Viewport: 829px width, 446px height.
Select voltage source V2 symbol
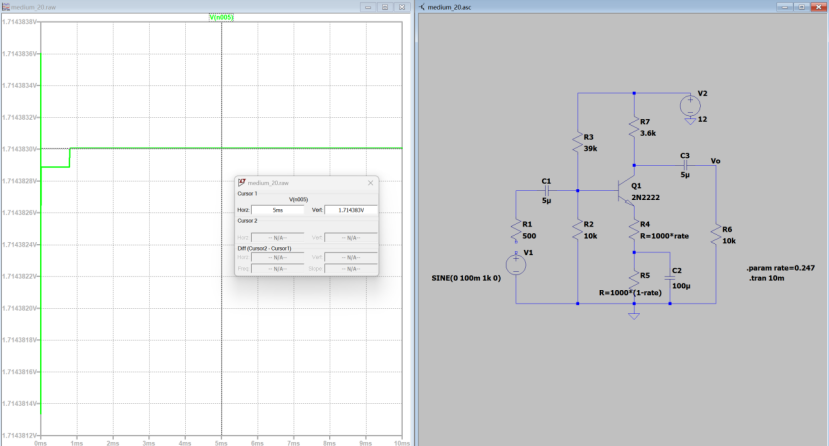click(690, 106)
